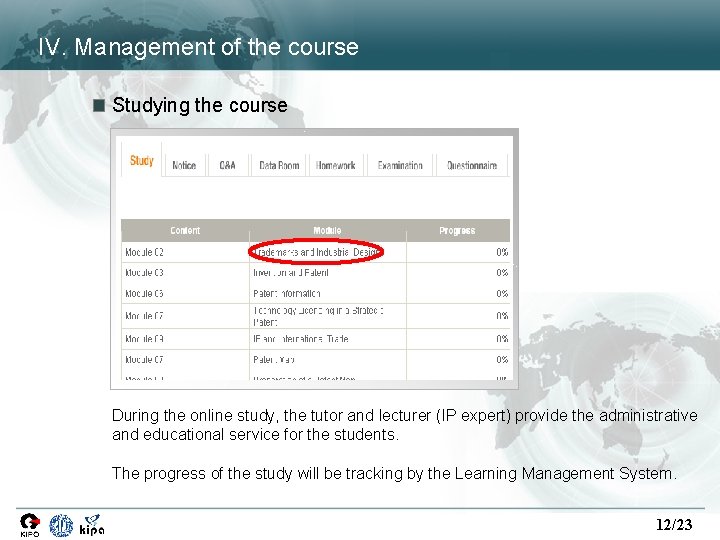Image resolution: width=720 pixels, height=540 pixels.
Task: Open the Study tab
Action: 141,160
